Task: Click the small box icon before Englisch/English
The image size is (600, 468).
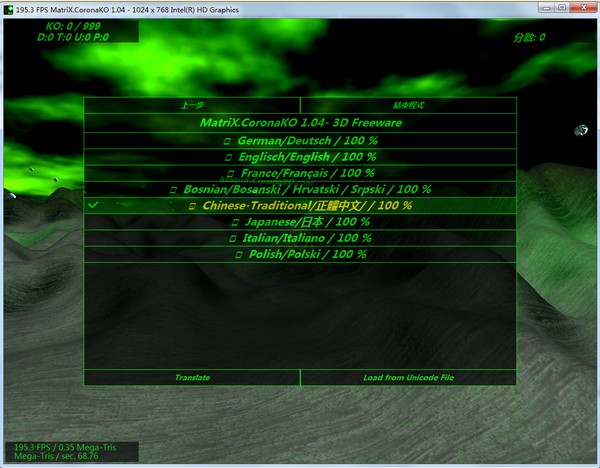Action: click(x=228, y=157)
